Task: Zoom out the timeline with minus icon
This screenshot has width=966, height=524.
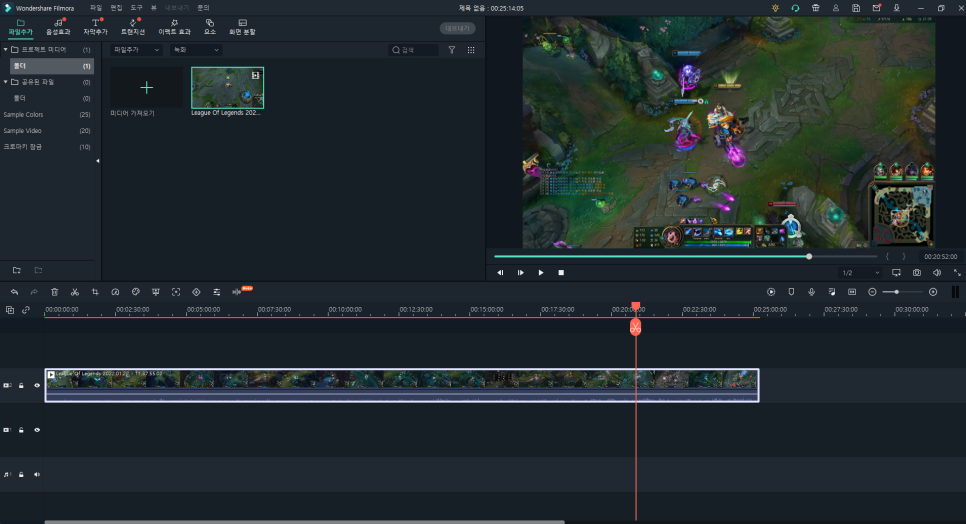Action: click(872, 292)
